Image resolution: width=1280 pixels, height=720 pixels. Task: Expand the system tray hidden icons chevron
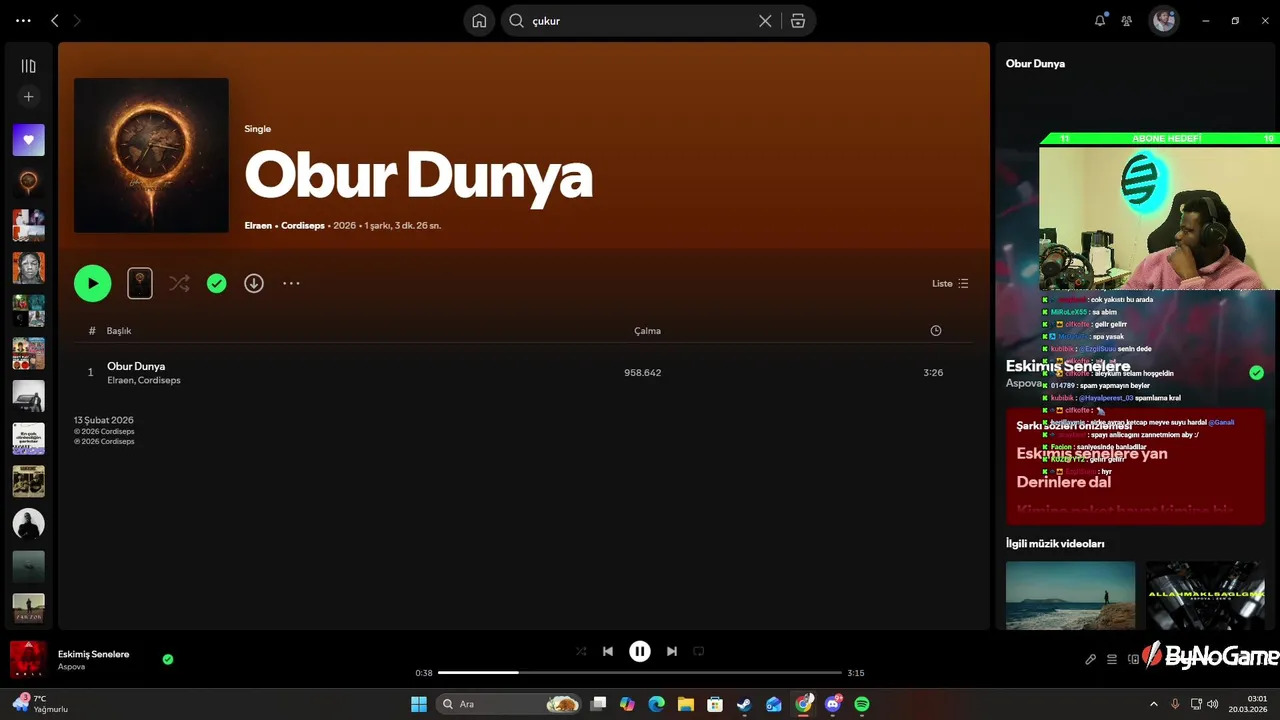pos(1153,704)
